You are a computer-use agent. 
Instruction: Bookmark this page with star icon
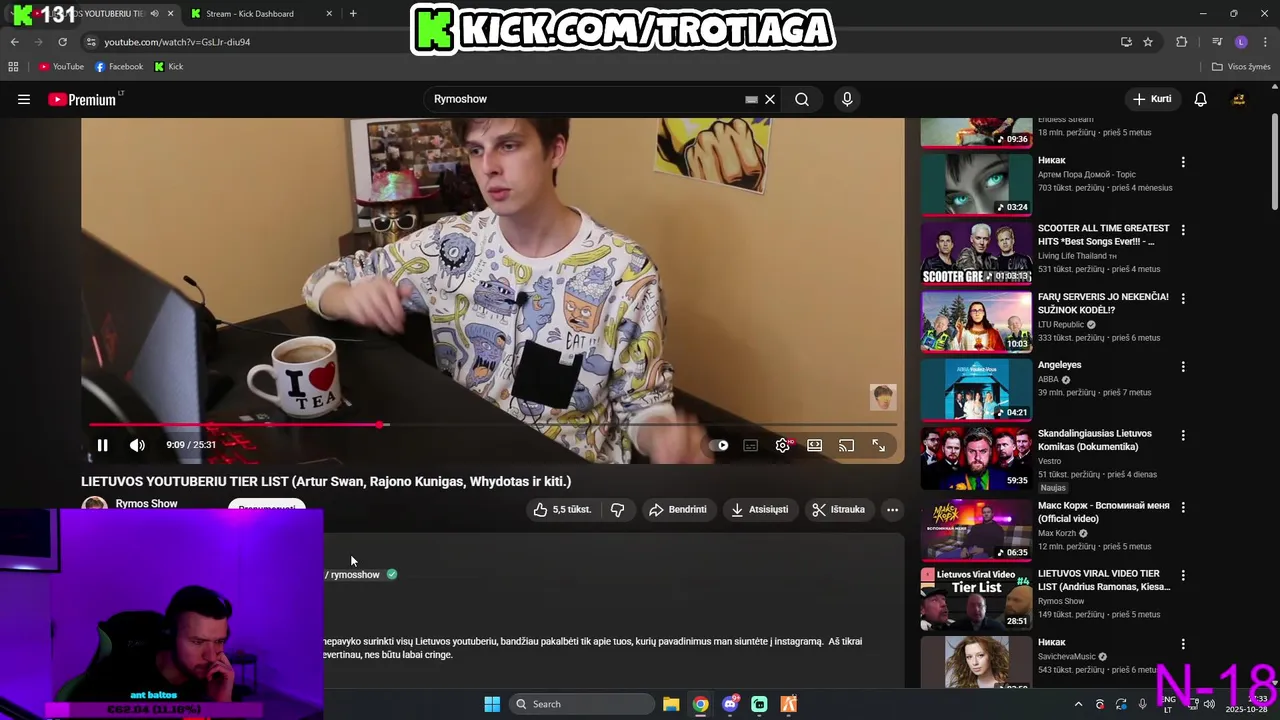(1148, 42)
